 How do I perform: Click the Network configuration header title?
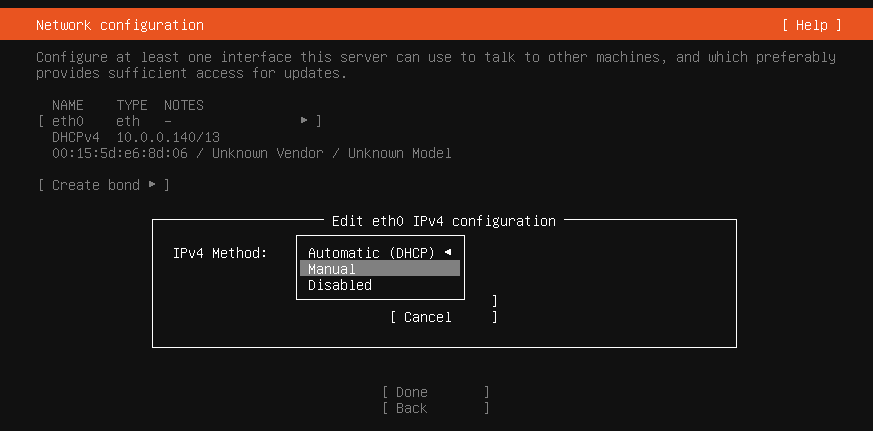[120, 25]
